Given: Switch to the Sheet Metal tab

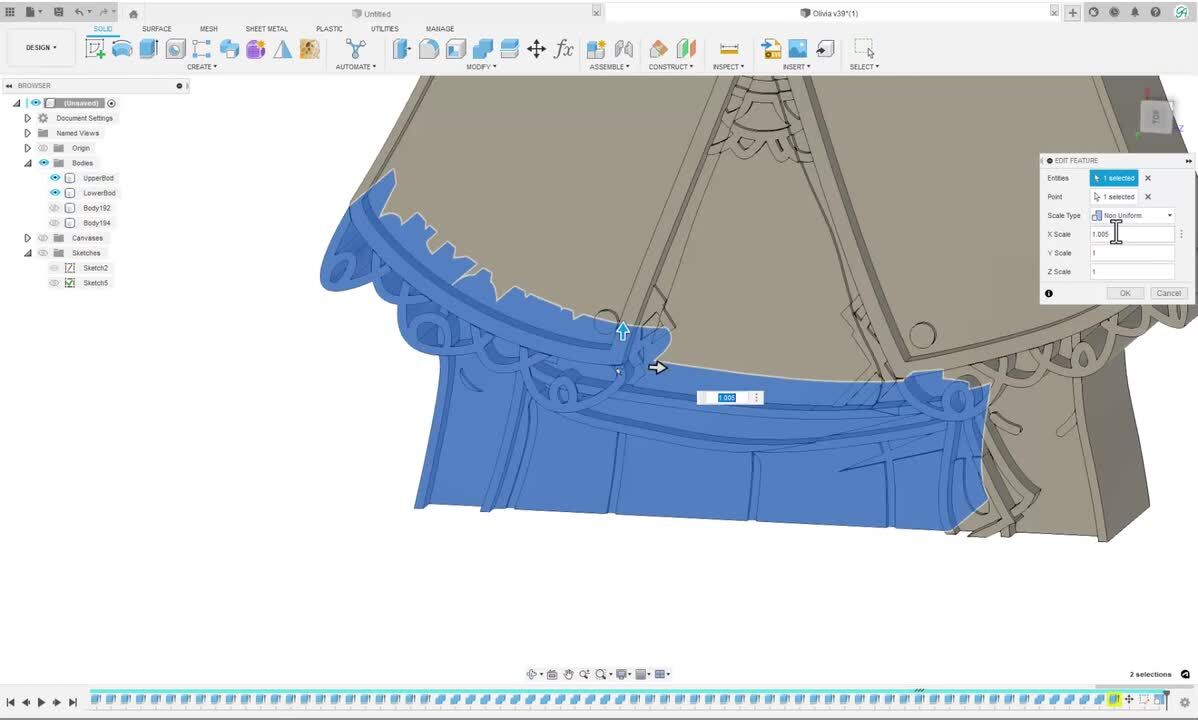Looking at the screenshot, I should (266, 29).
